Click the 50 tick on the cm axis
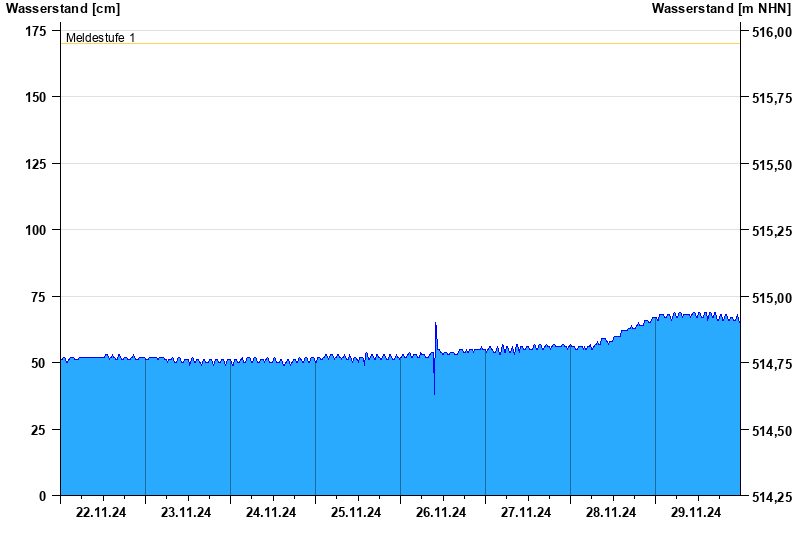Image resolution: width=800 pixels, height=550 pixels. [x=39, y=363]
